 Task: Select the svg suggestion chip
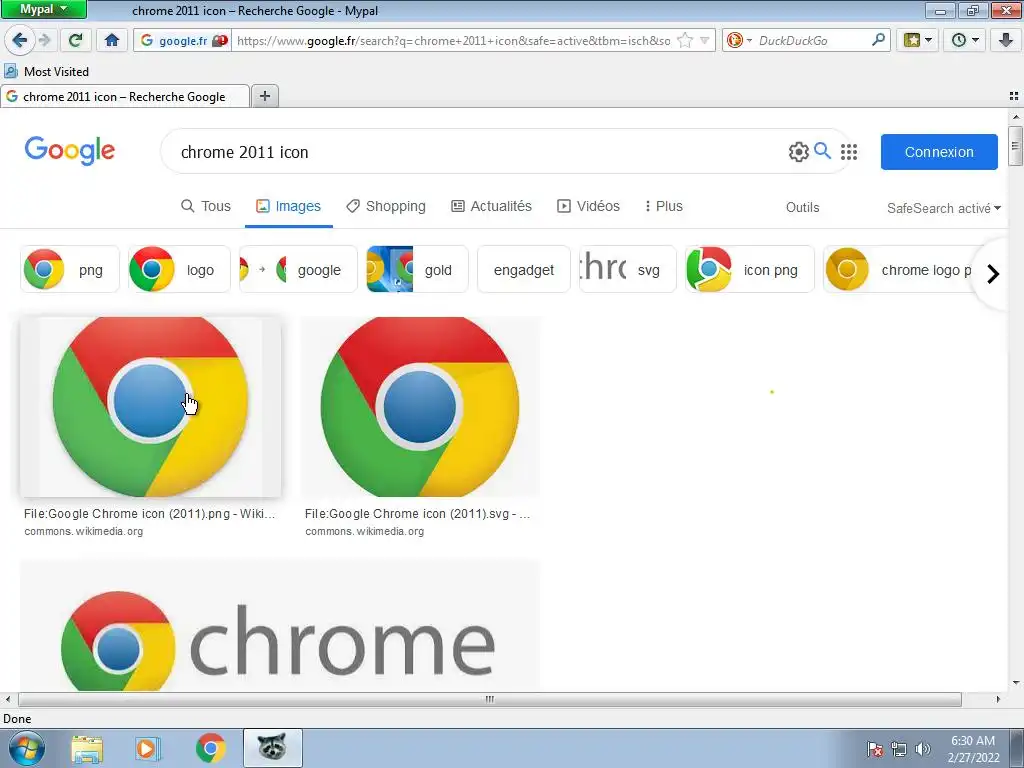point(628,269)
